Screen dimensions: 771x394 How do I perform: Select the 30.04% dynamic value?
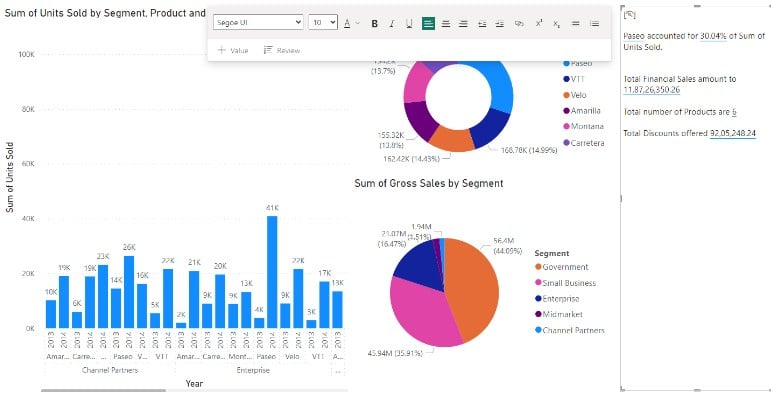click(713, 36)
